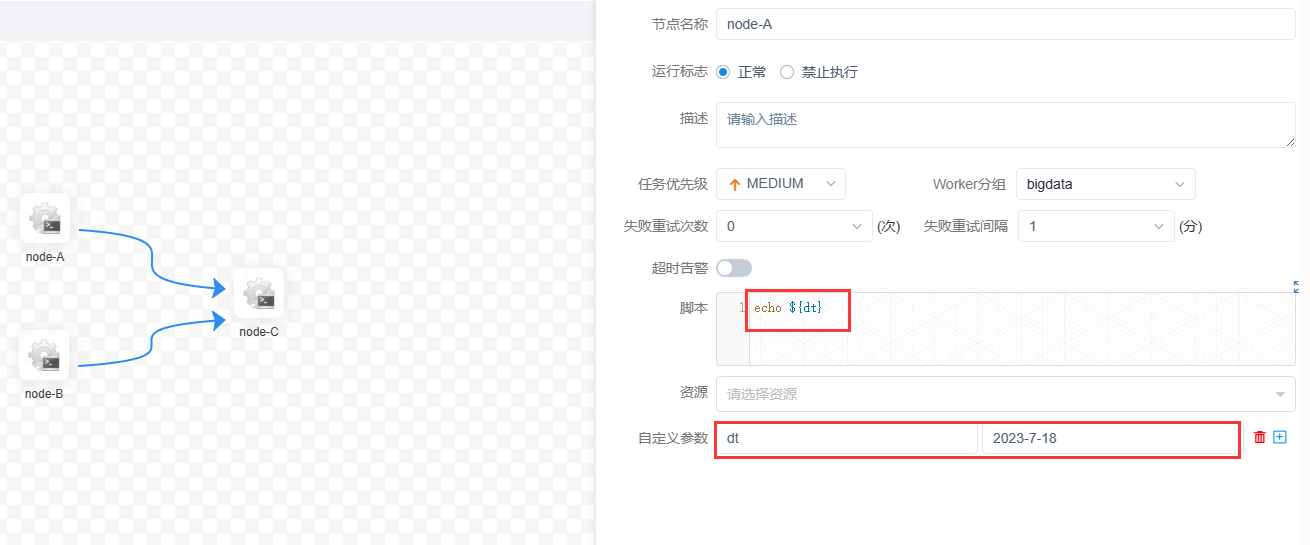The image size is (1310, 545).
Task: Click the dt parameter name field
Action: point(847,439)
